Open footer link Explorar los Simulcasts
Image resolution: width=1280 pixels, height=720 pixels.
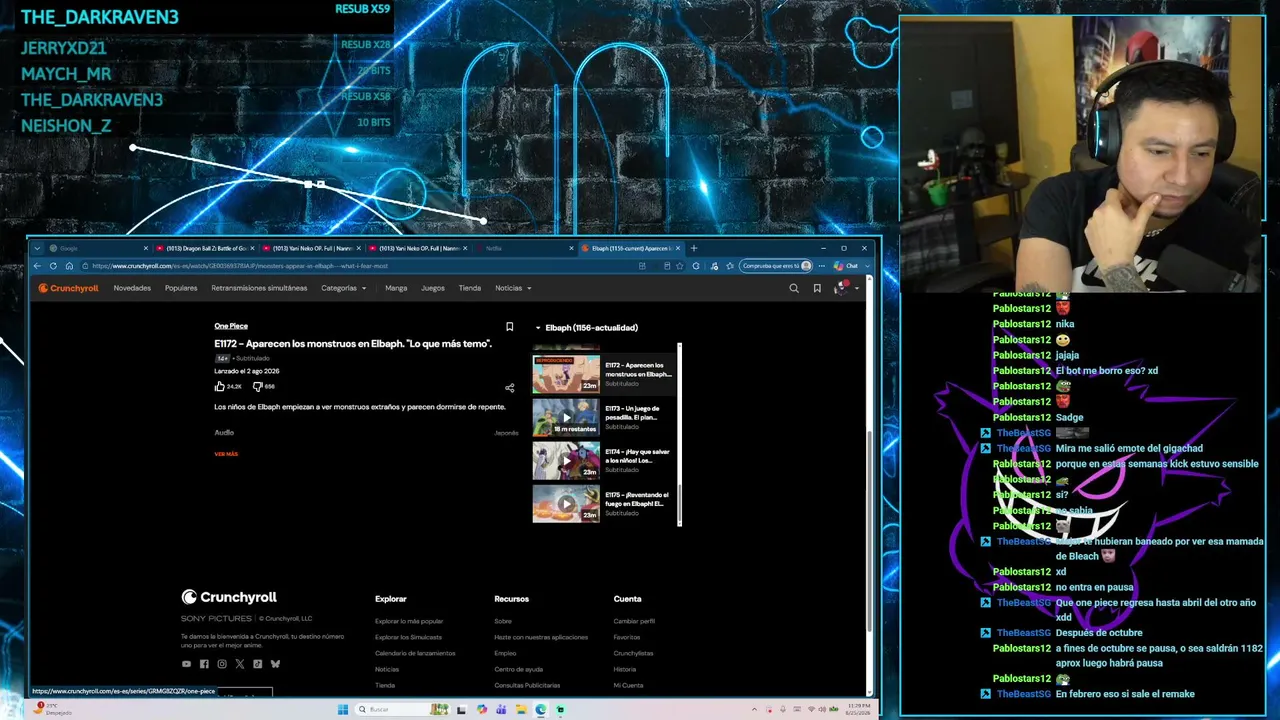[x=408, y=637]
